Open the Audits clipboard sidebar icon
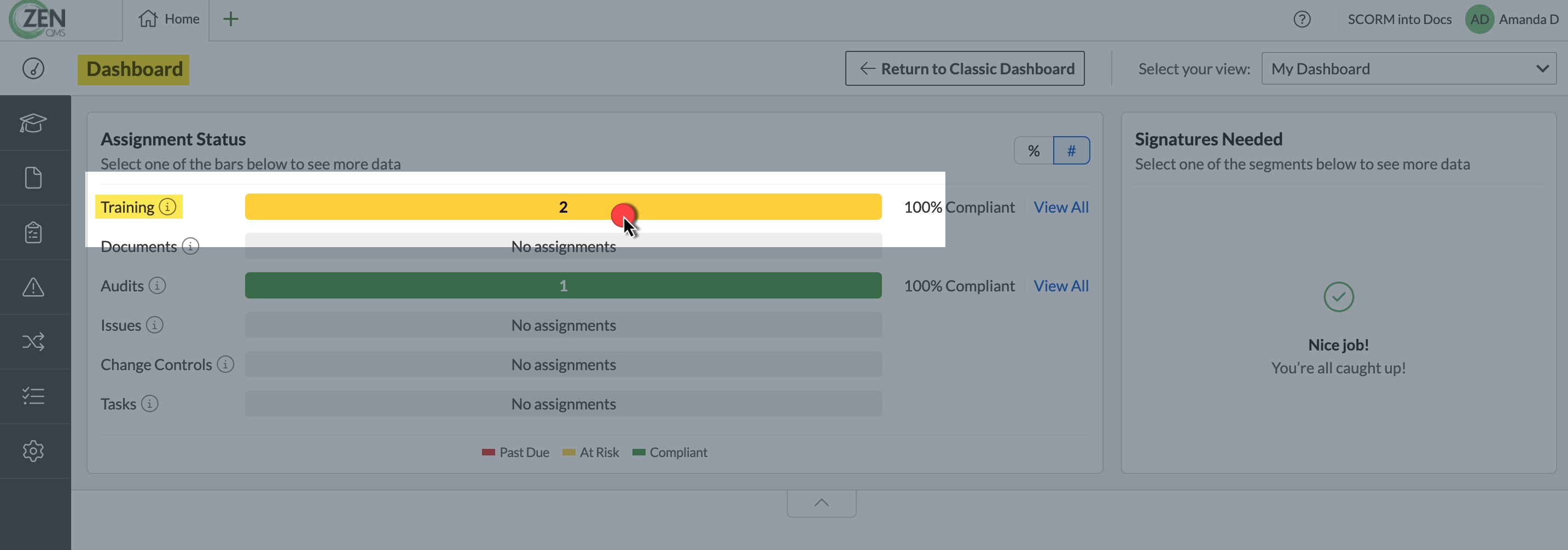 [x=33, y=232]
